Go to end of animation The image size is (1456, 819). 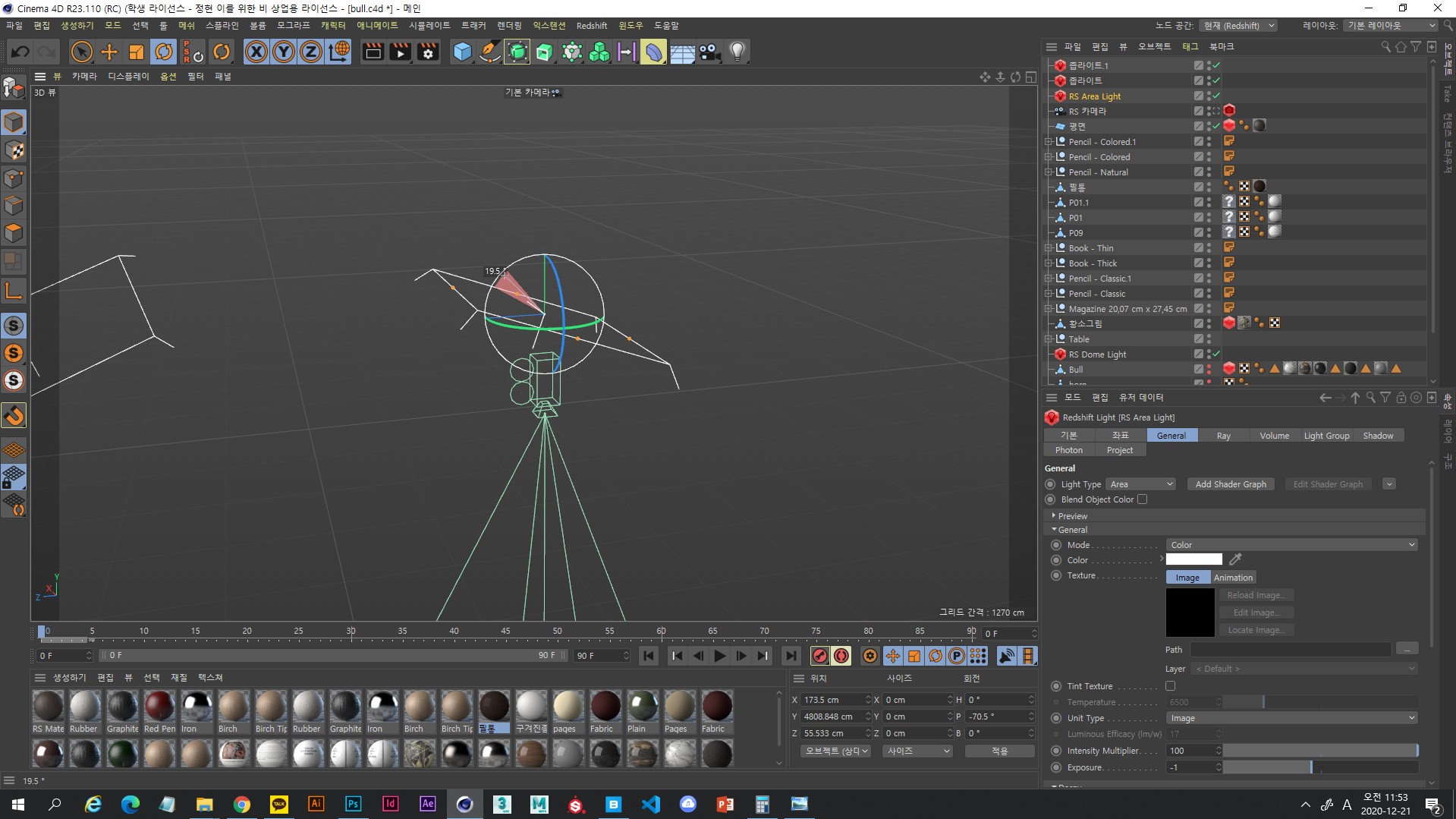pyautogui.click(x=791, y=656)
